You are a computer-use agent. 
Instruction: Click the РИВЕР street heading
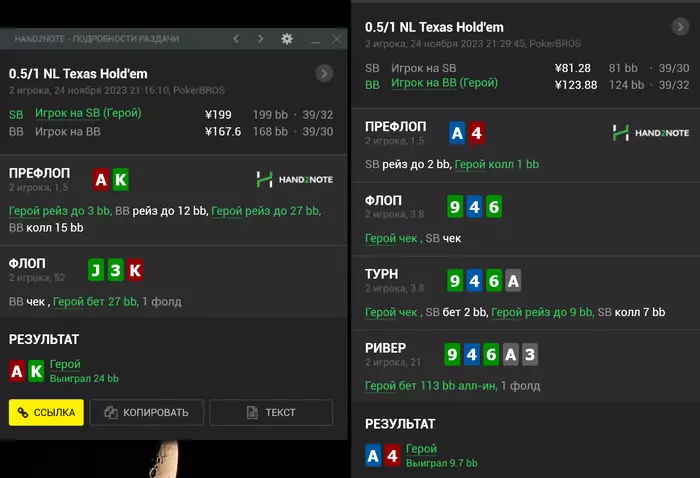pyautogui.click(x=386, y=348)
